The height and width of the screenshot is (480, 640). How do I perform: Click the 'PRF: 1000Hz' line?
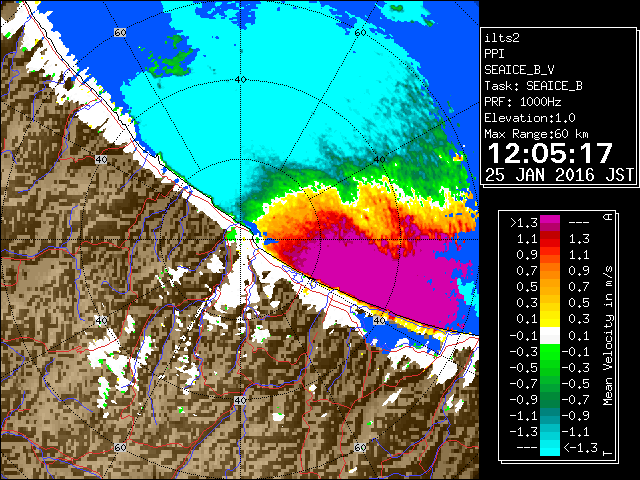click(523, 102)
